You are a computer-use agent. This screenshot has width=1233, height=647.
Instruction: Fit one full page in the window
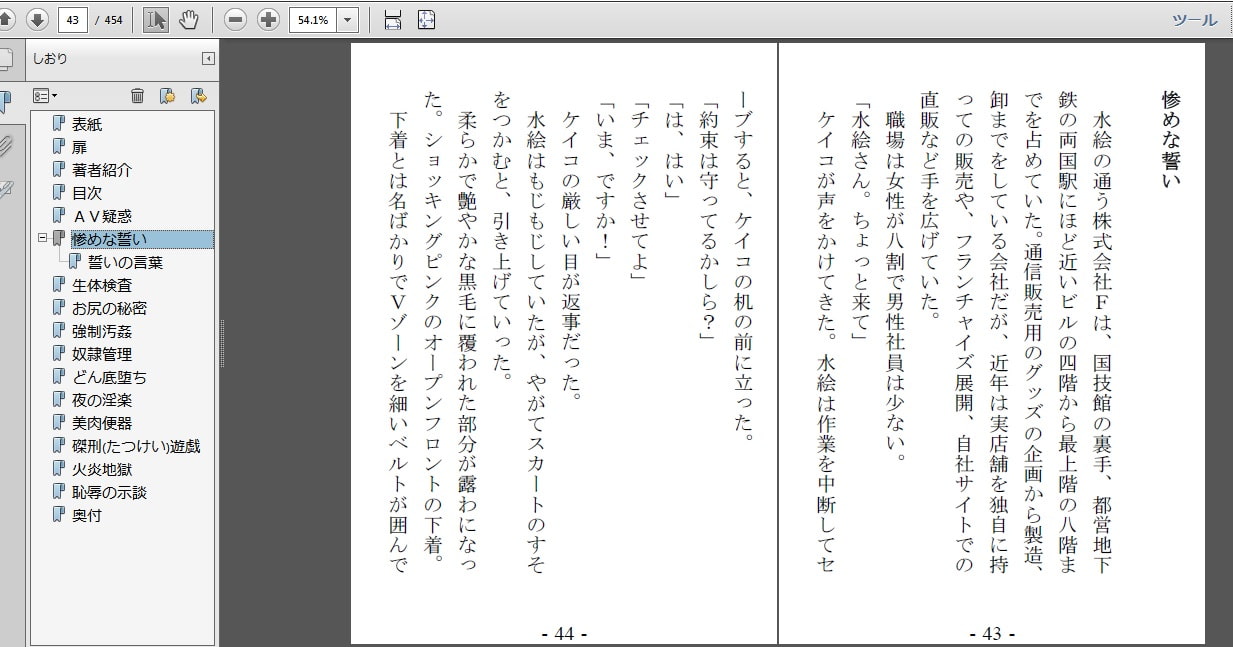[x=426, y=19]
